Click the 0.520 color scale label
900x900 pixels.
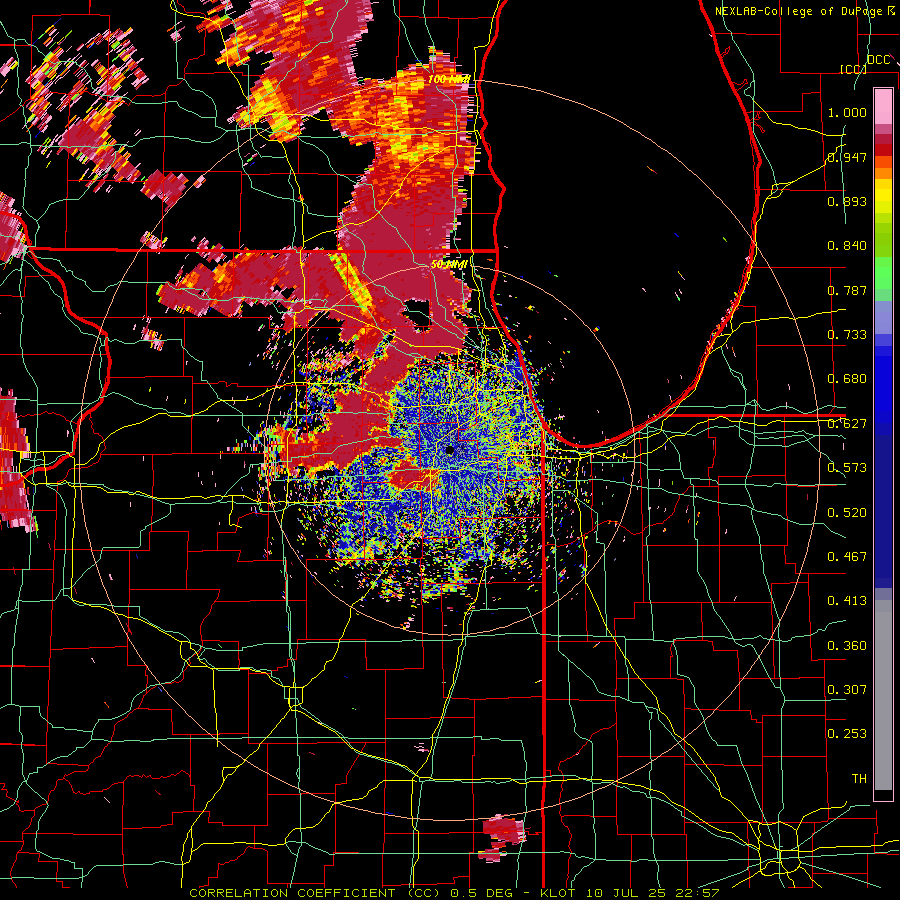click(847, 513)
